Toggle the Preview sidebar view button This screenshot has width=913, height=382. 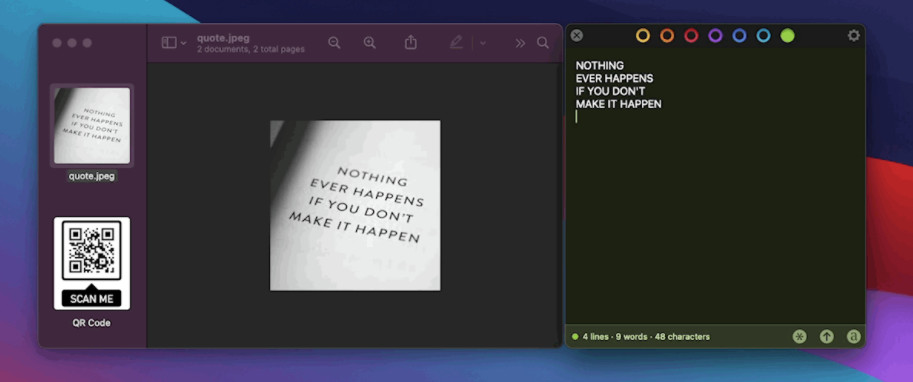169,43
